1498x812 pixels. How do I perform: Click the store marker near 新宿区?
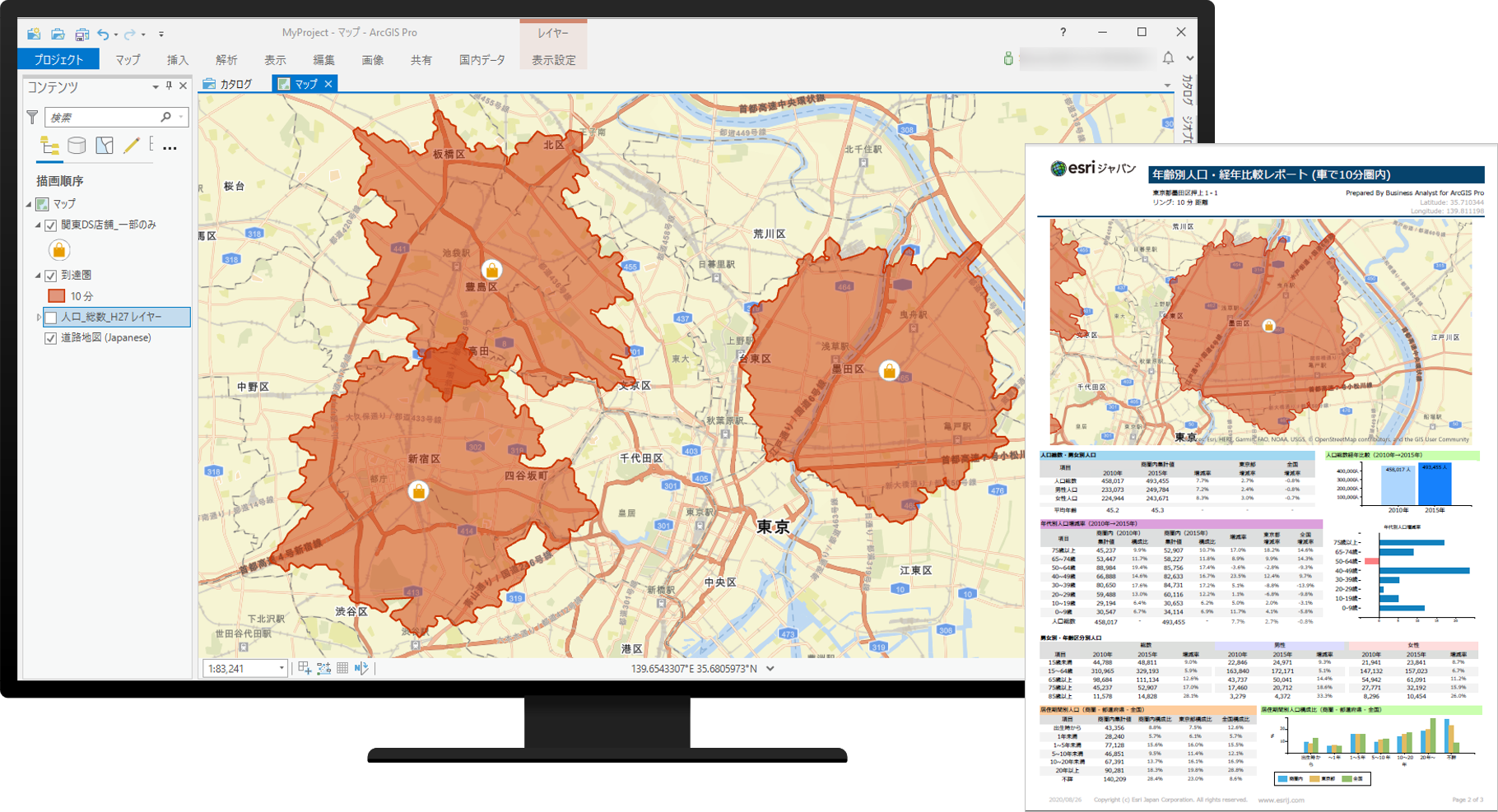(418, 491)
